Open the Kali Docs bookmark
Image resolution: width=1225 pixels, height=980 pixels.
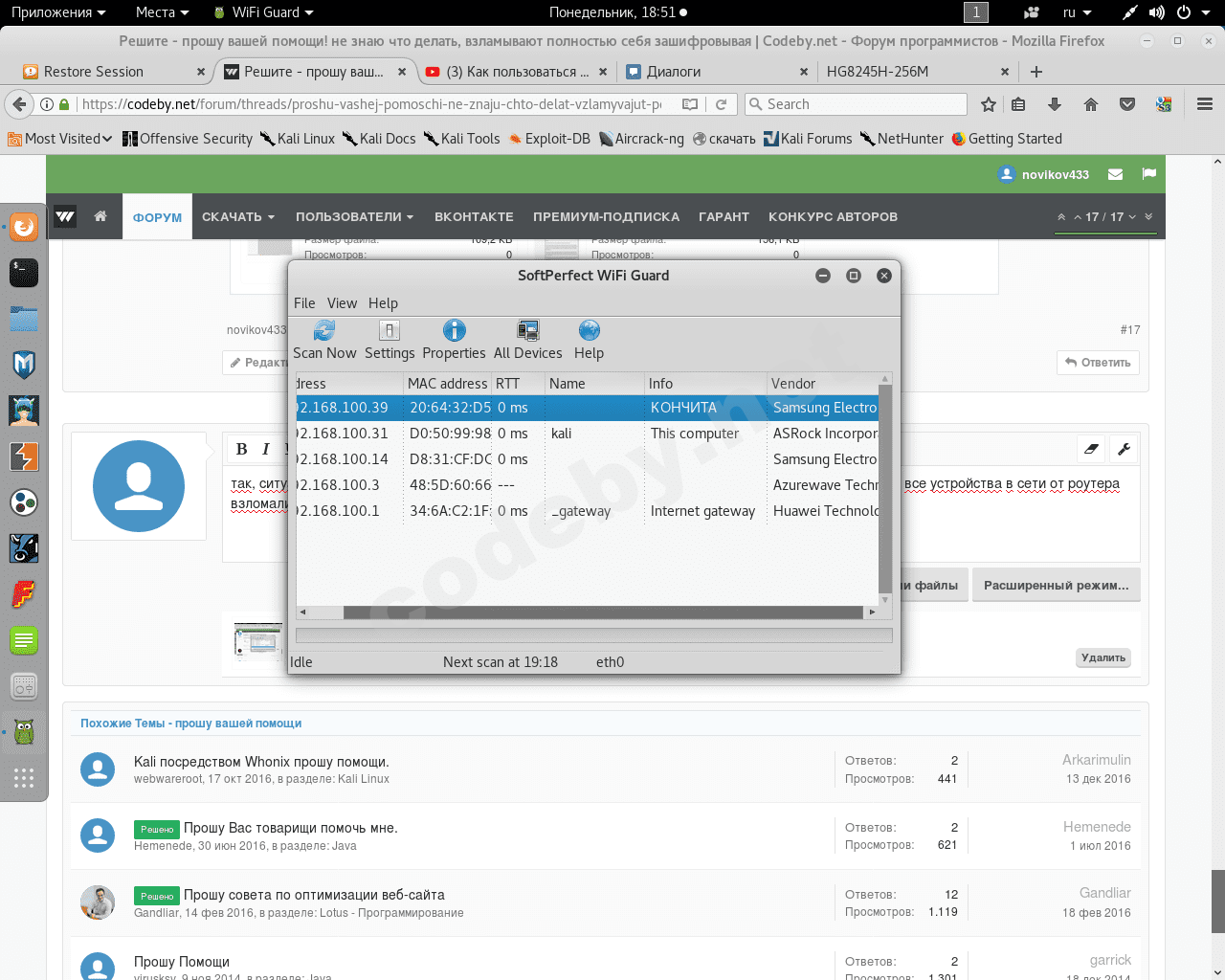pos(379,139)
